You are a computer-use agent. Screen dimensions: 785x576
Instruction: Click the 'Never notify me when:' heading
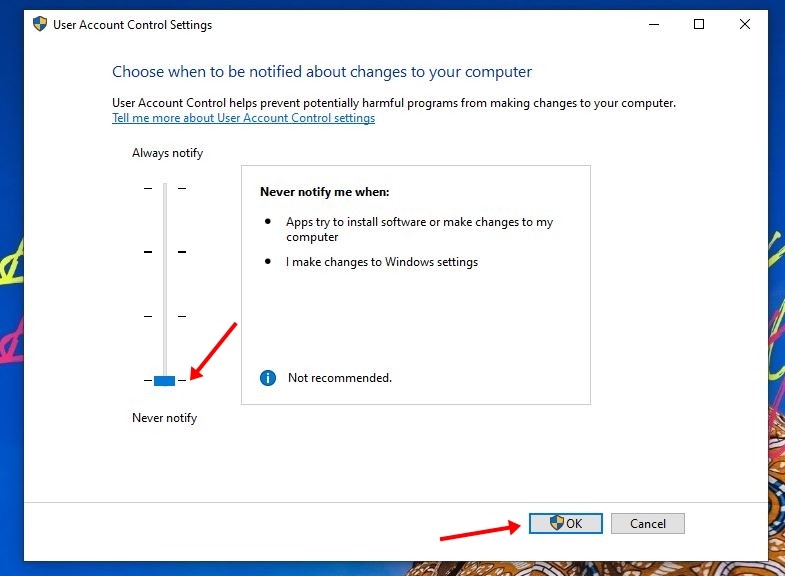click(x=324, y=192)
